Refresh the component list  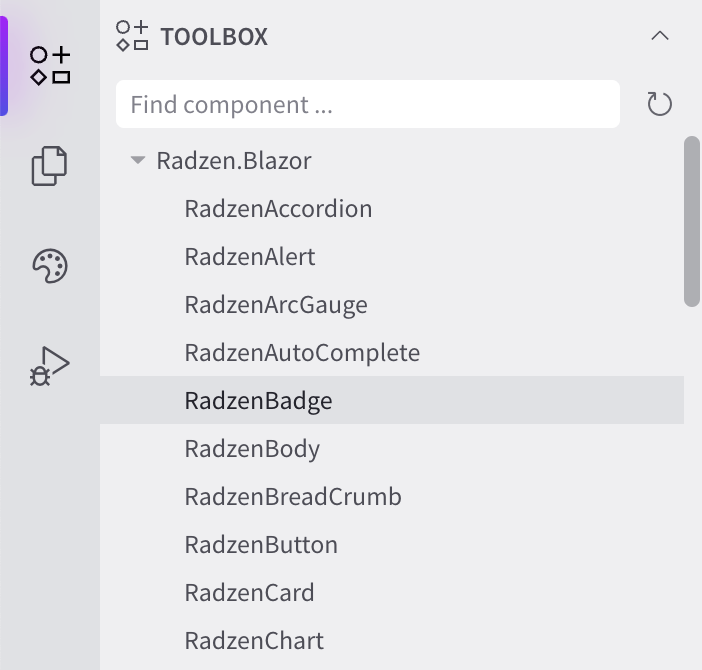[659, 104]
